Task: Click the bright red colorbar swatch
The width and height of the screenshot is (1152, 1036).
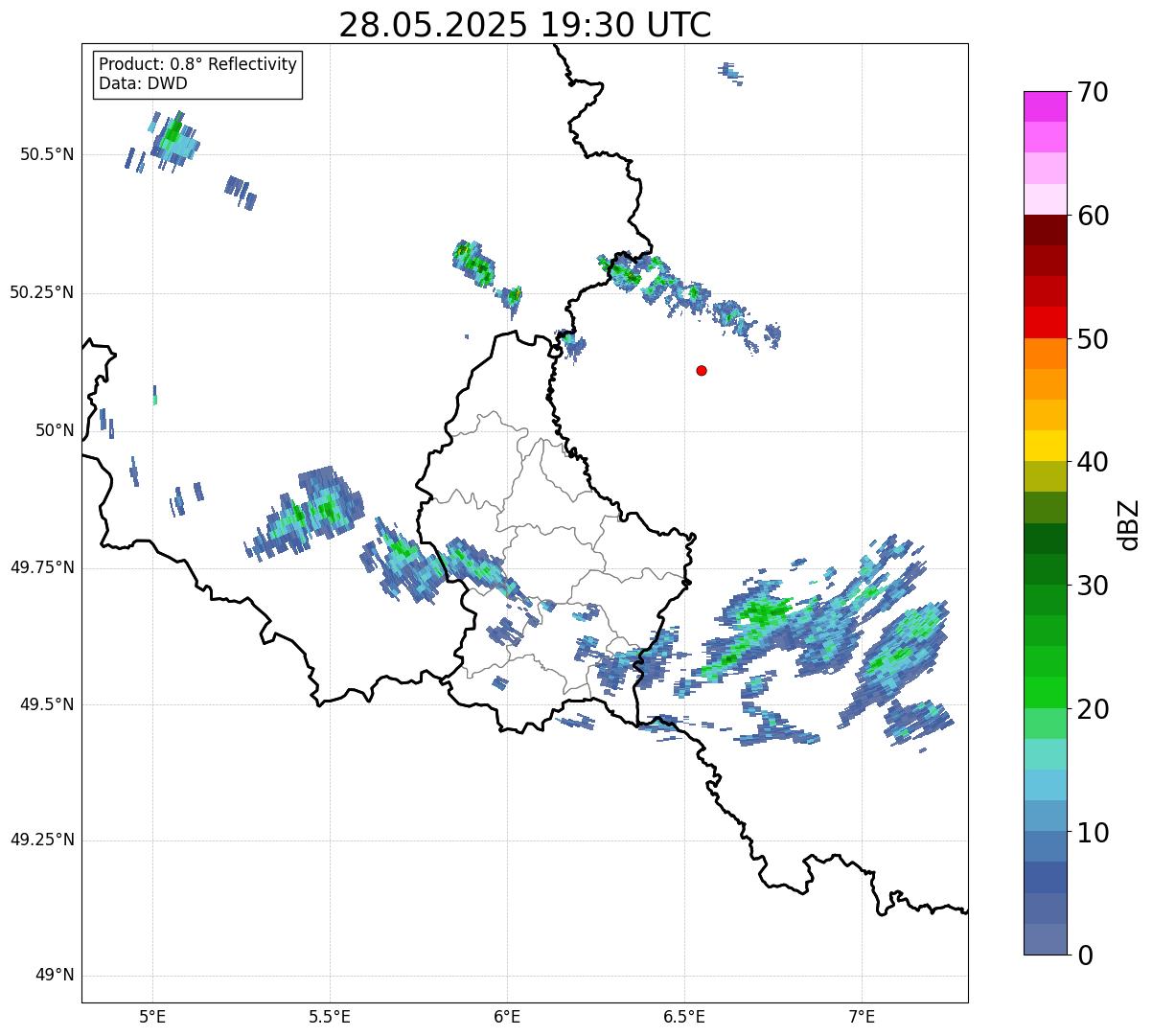Action: click(1046, 322)
